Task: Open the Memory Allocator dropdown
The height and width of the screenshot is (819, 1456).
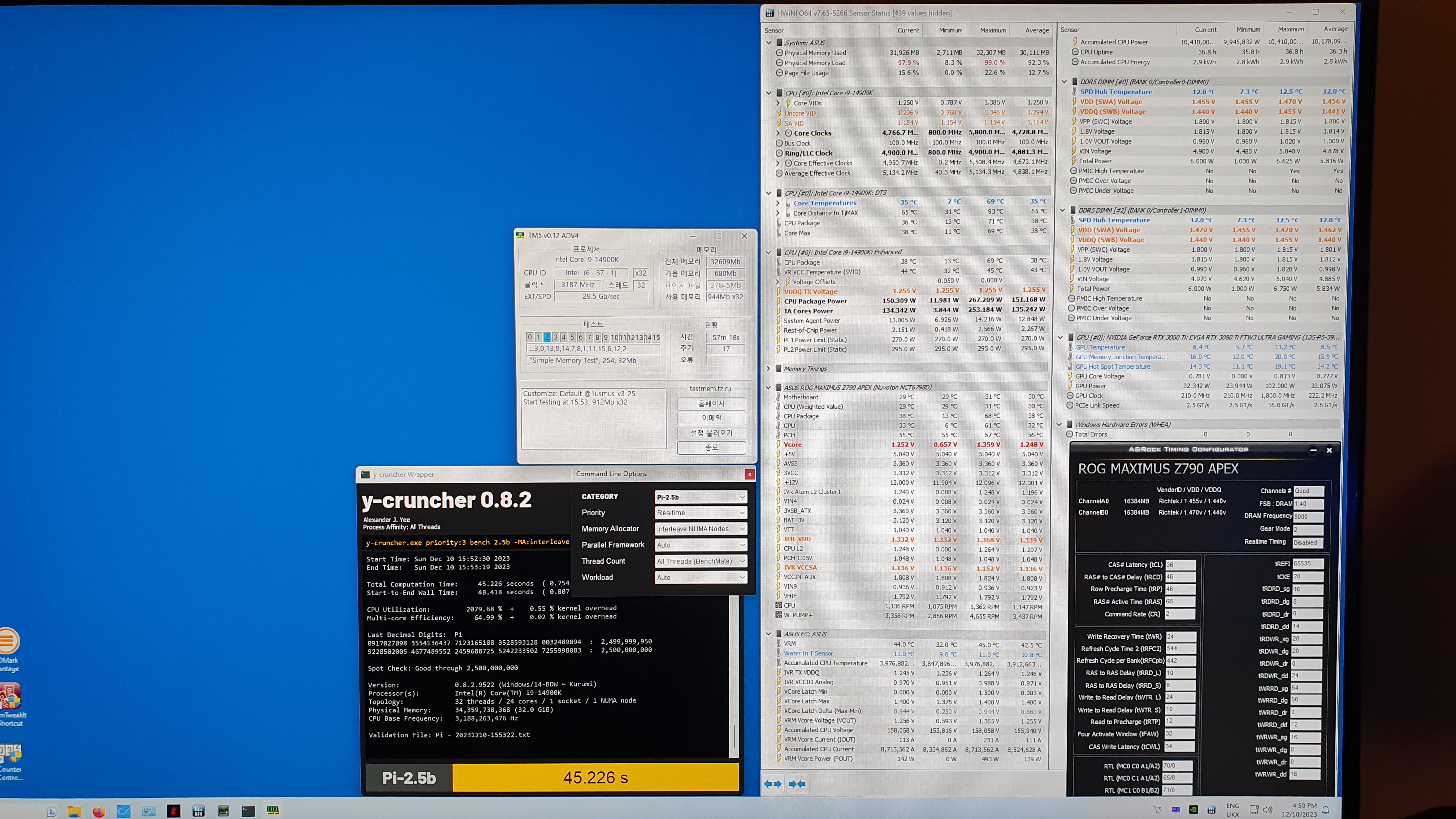Action: (701, 529)
